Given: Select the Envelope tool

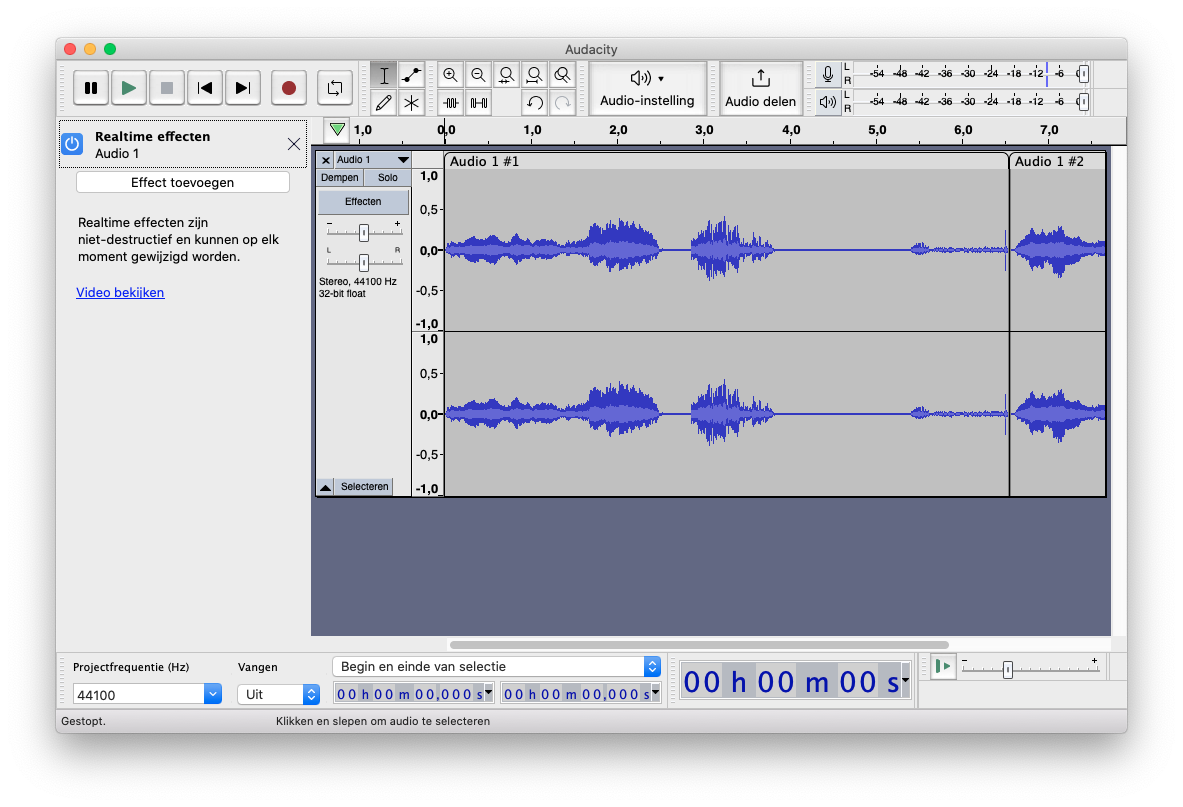Looking at the screenshot, I should click(411, 76).
